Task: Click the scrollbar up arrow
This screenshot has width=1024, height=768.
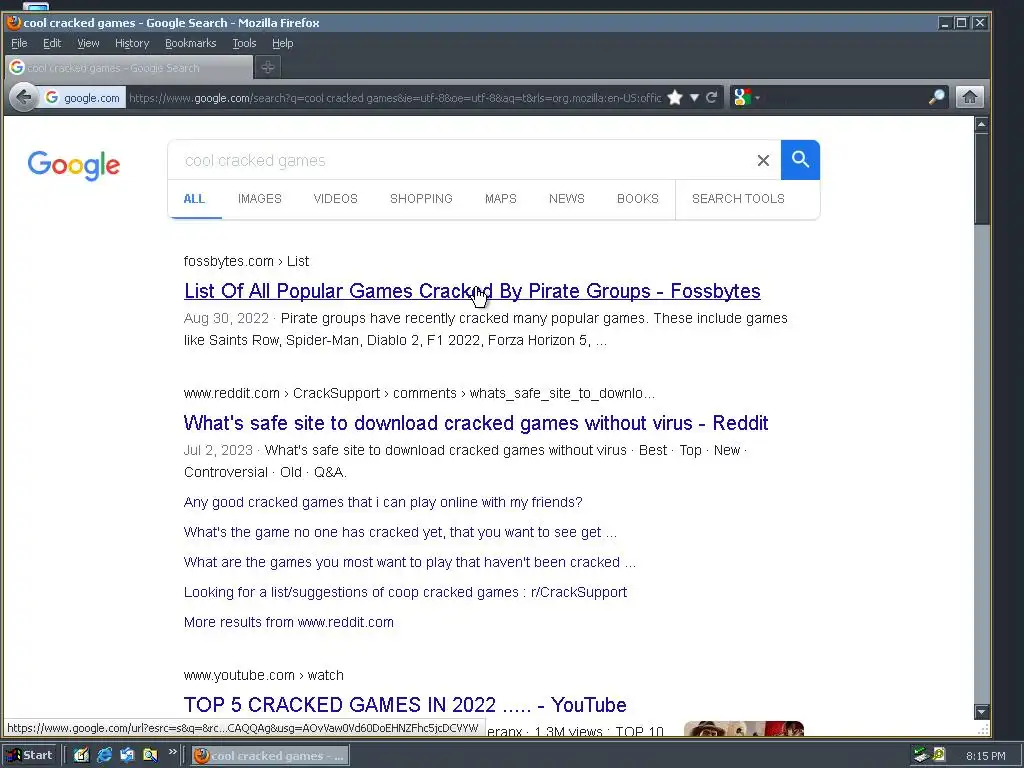Action: (x=981, y=124)
